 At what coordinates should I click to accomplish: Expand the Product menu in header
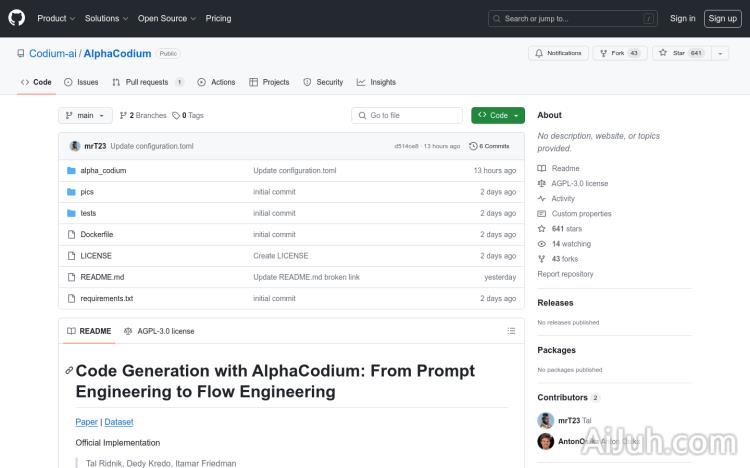pos(55,18)
